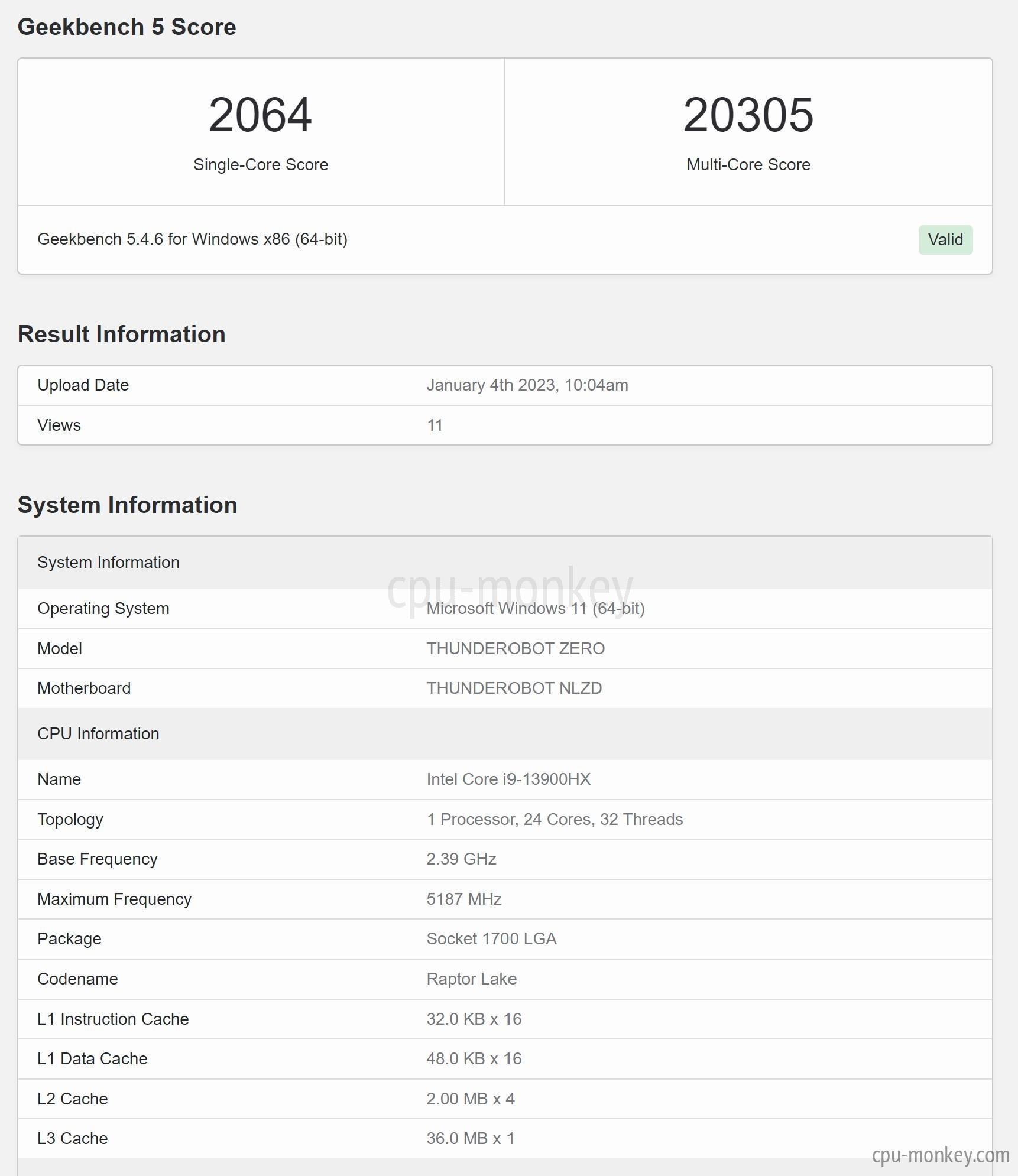Select the Intel Core i9-13900HX value

[508, 779]
